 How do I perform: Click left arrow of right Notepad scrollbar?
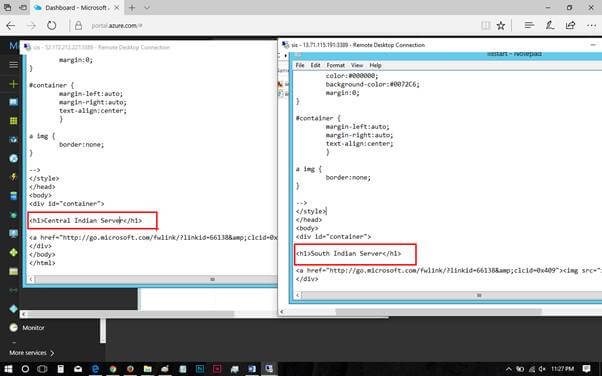(298, 295)
